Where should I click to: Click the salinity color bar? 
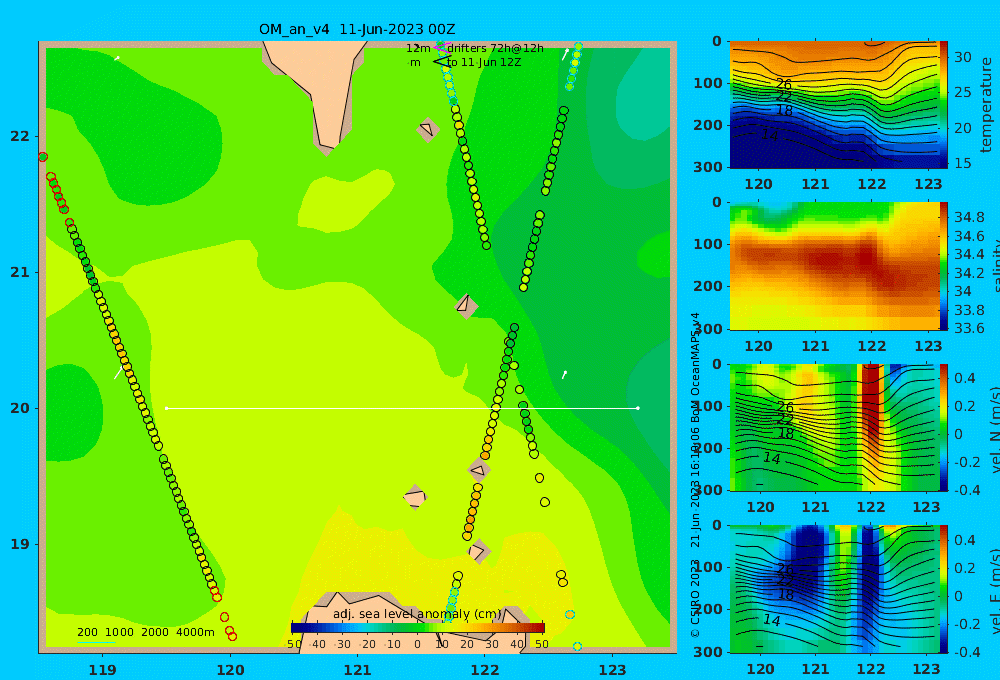[x=943, y=266]
